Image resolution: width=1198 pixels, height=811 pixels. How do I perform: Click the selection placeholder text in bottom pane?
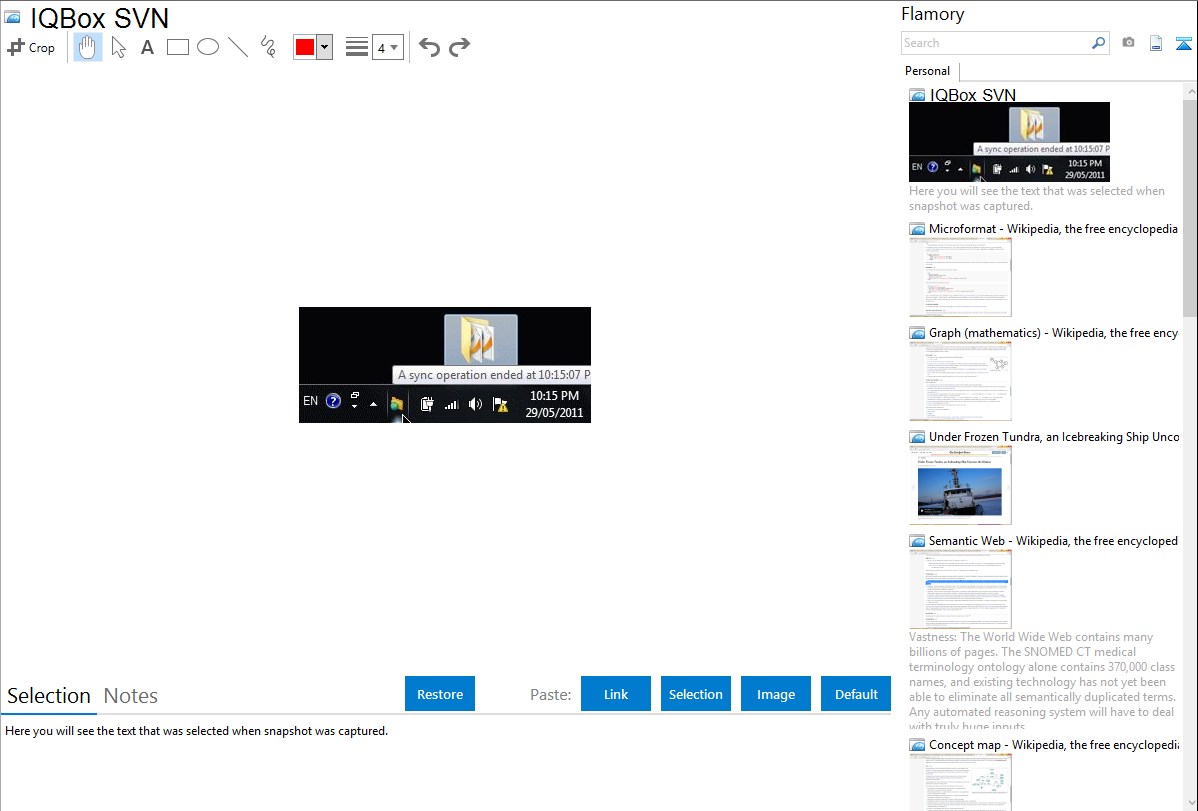(196, 731)
